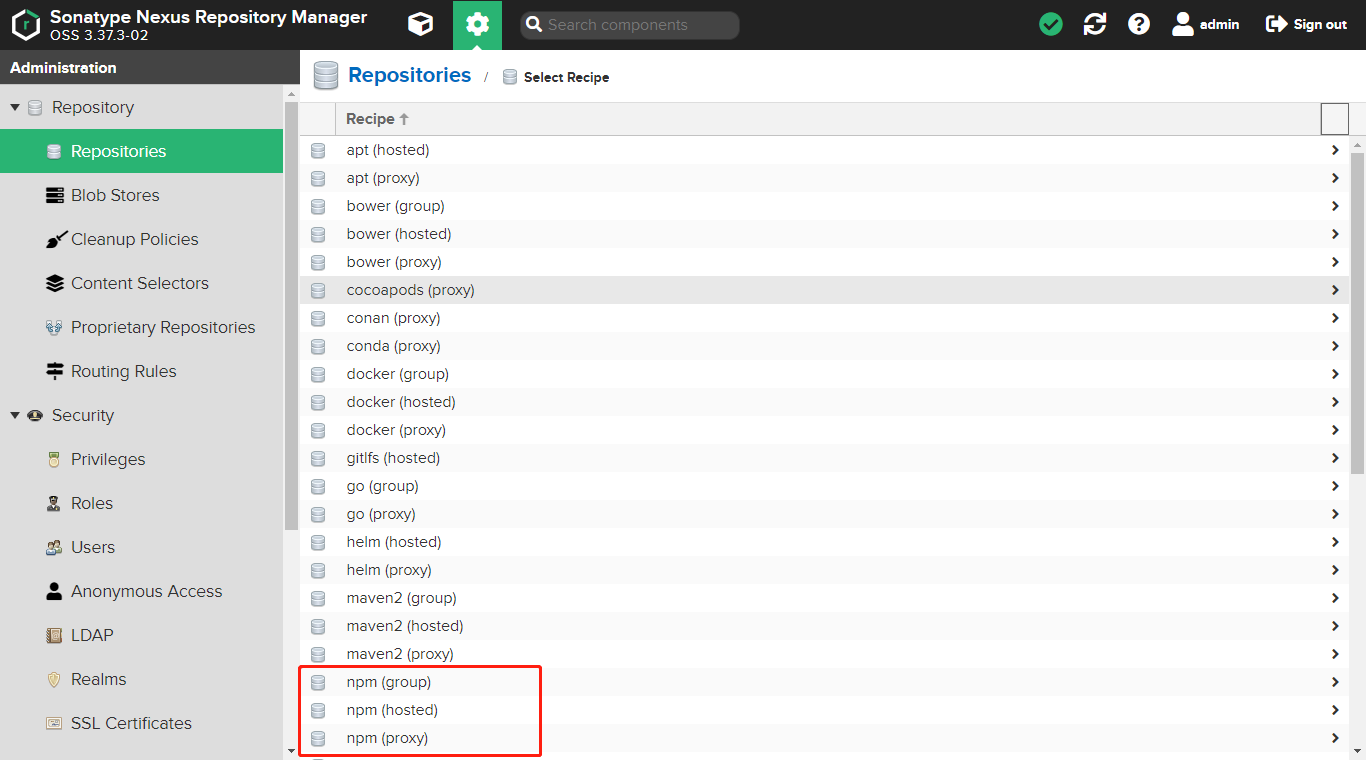Open the Administration gear icon
Screen dimensions: 1366x760
click(x=477, y=25)
